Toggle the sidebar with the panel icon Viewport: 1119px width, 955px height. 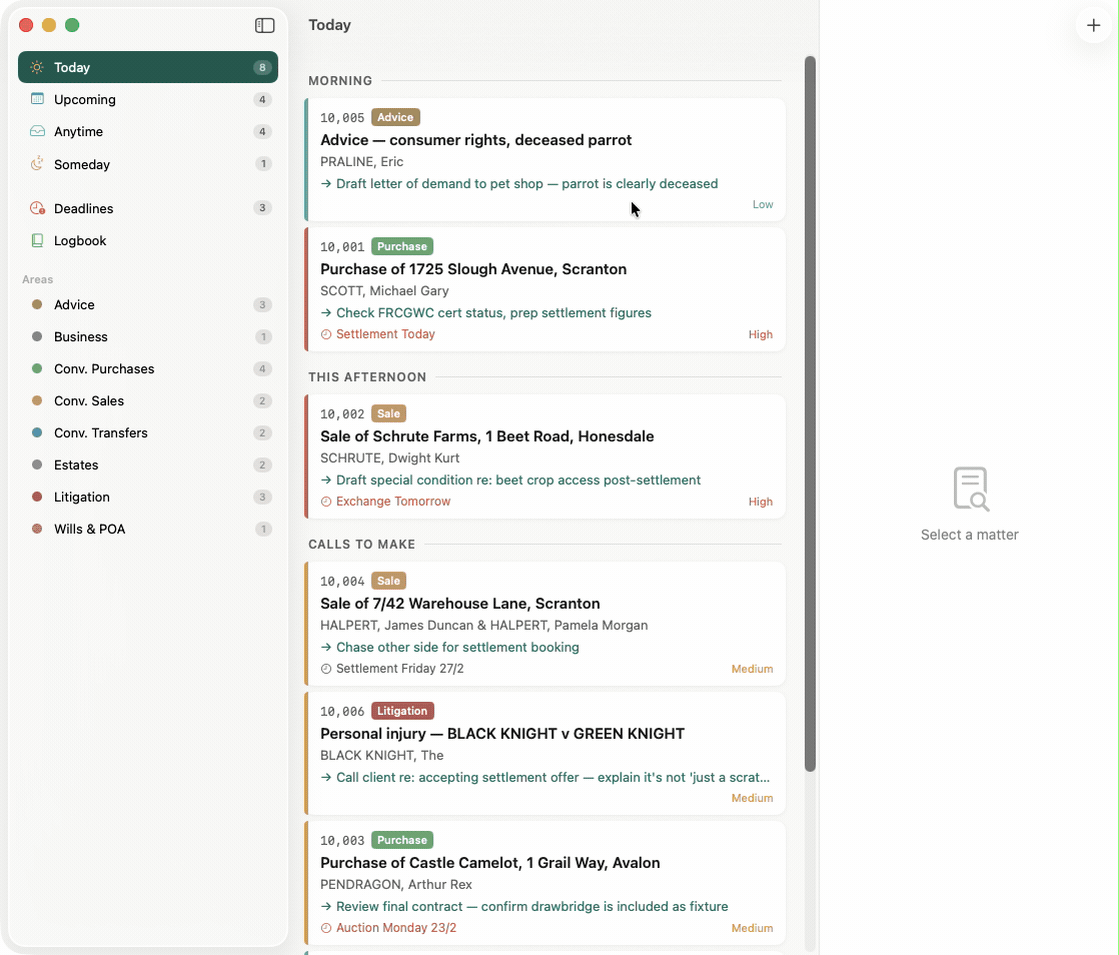pyautogui.click(x=264, y=25)
